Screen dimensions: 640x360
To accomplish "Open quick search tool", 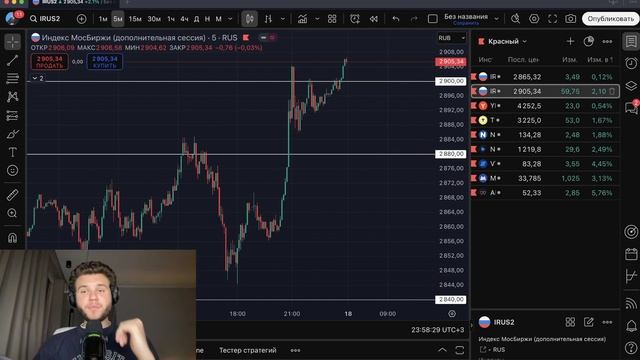I will click(516, 19).
